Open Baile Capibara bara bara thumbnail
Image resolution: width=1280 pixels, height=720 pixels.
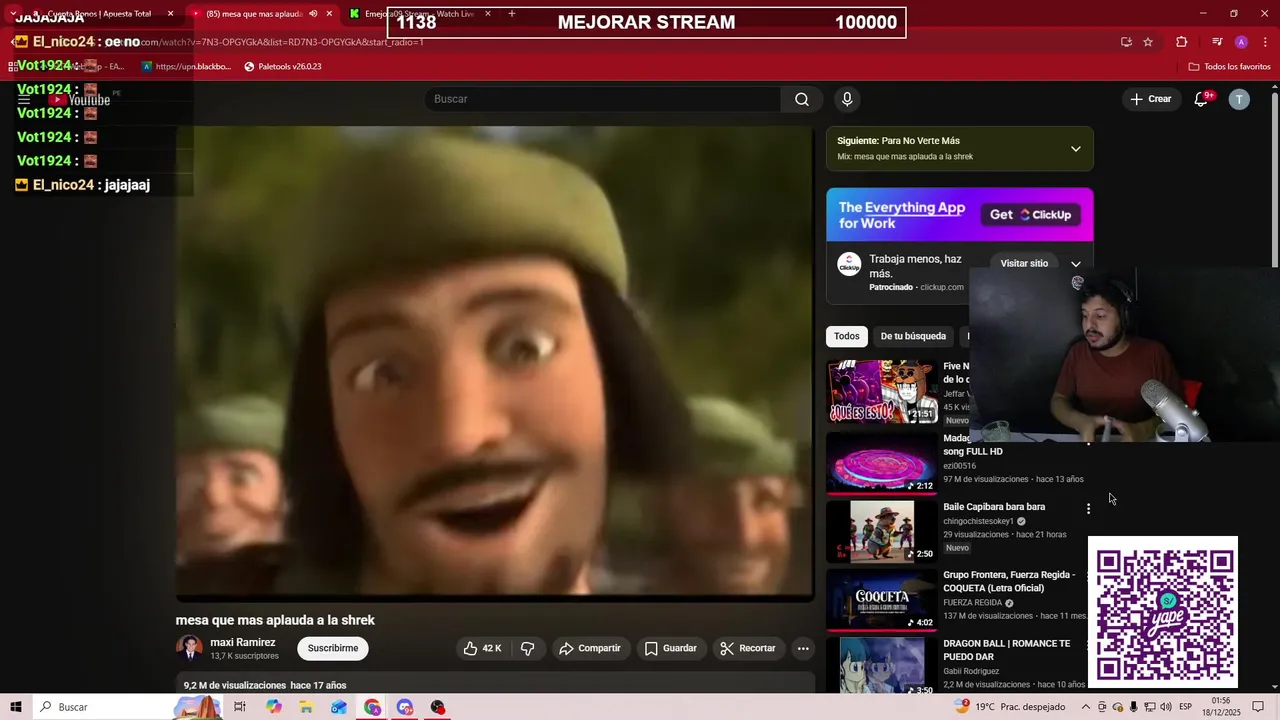[x=881, y=531]
